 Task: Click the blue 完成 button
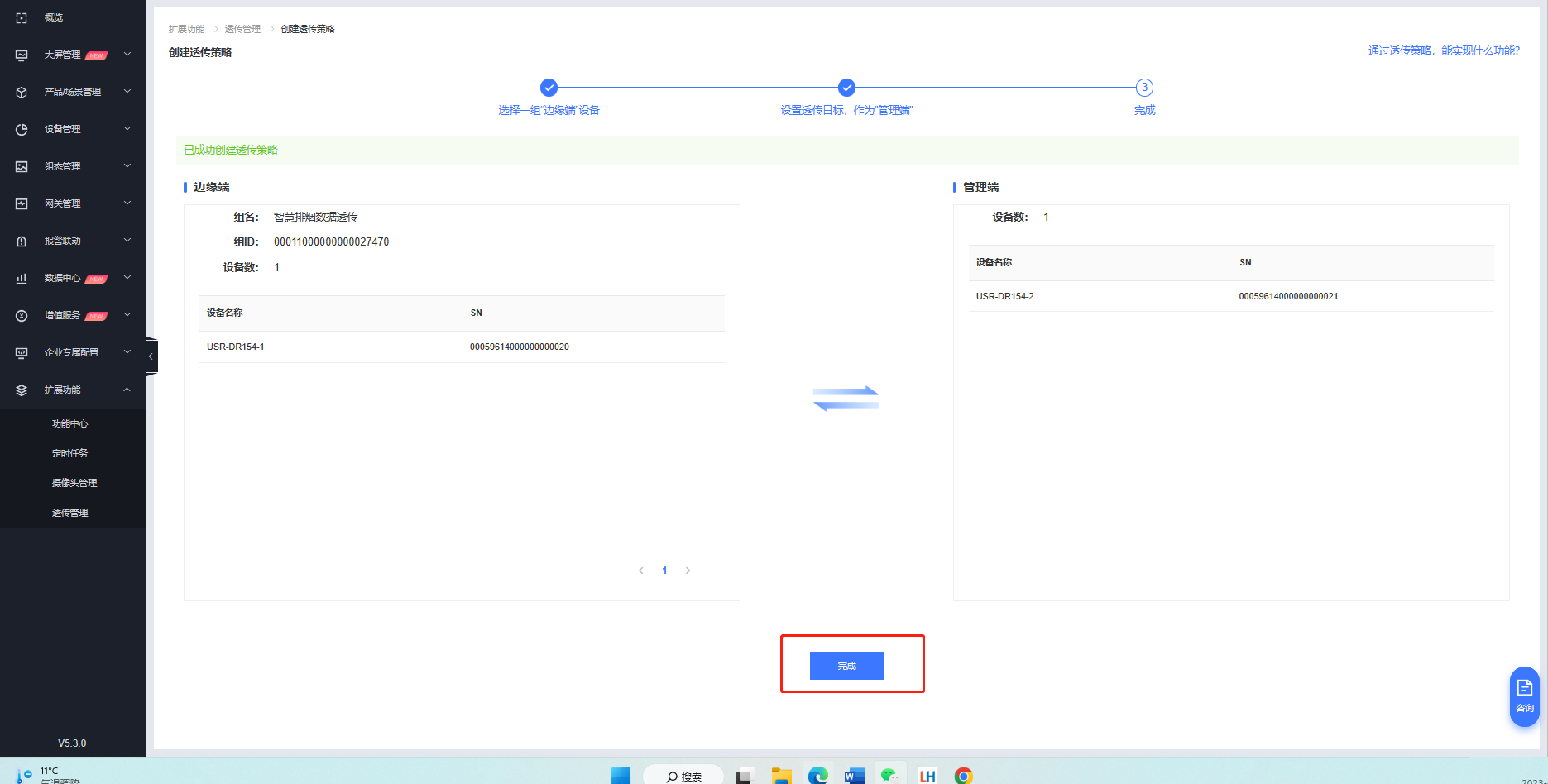click(846, 666)
